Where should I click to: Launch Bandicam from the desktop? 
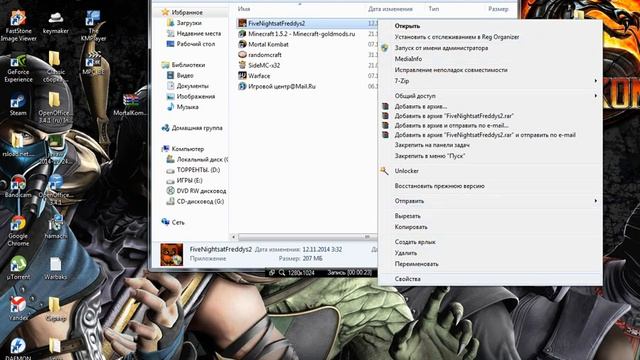click(x=18, y=187)
